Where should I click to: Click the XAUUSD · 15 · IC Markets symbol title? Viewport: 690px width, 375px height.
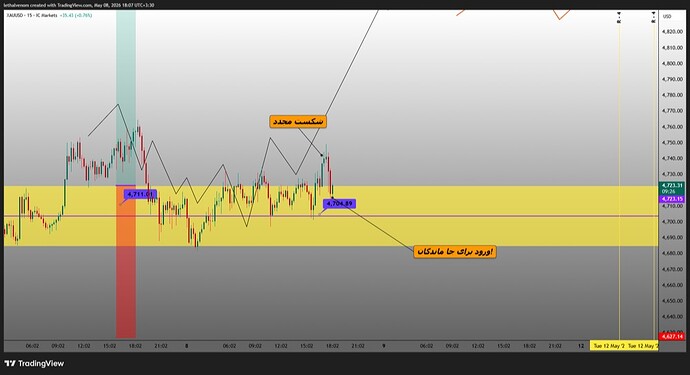32,15
